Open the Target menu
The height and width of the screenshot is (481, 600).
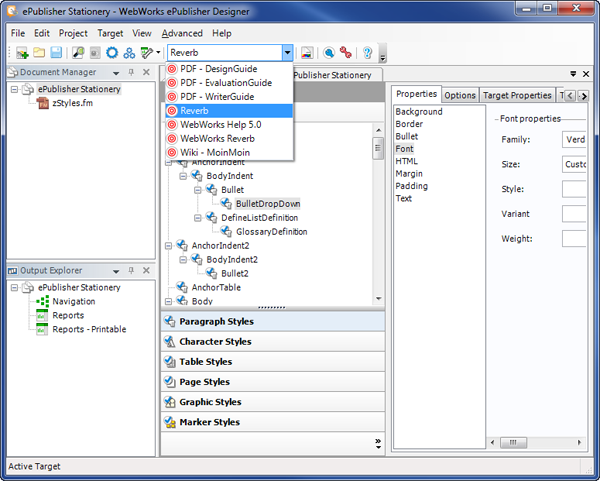coord(110,33)
